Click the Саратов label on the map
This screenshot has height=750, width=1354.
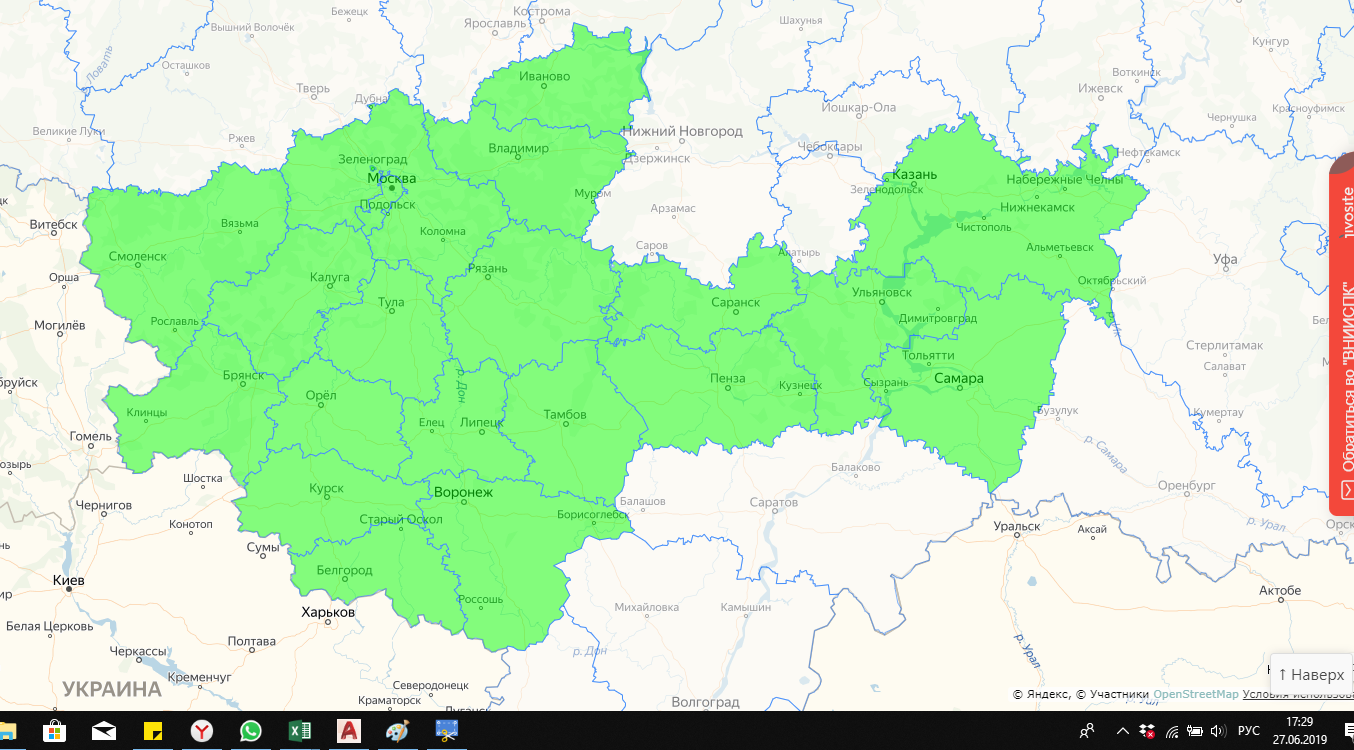coord(773,502)
